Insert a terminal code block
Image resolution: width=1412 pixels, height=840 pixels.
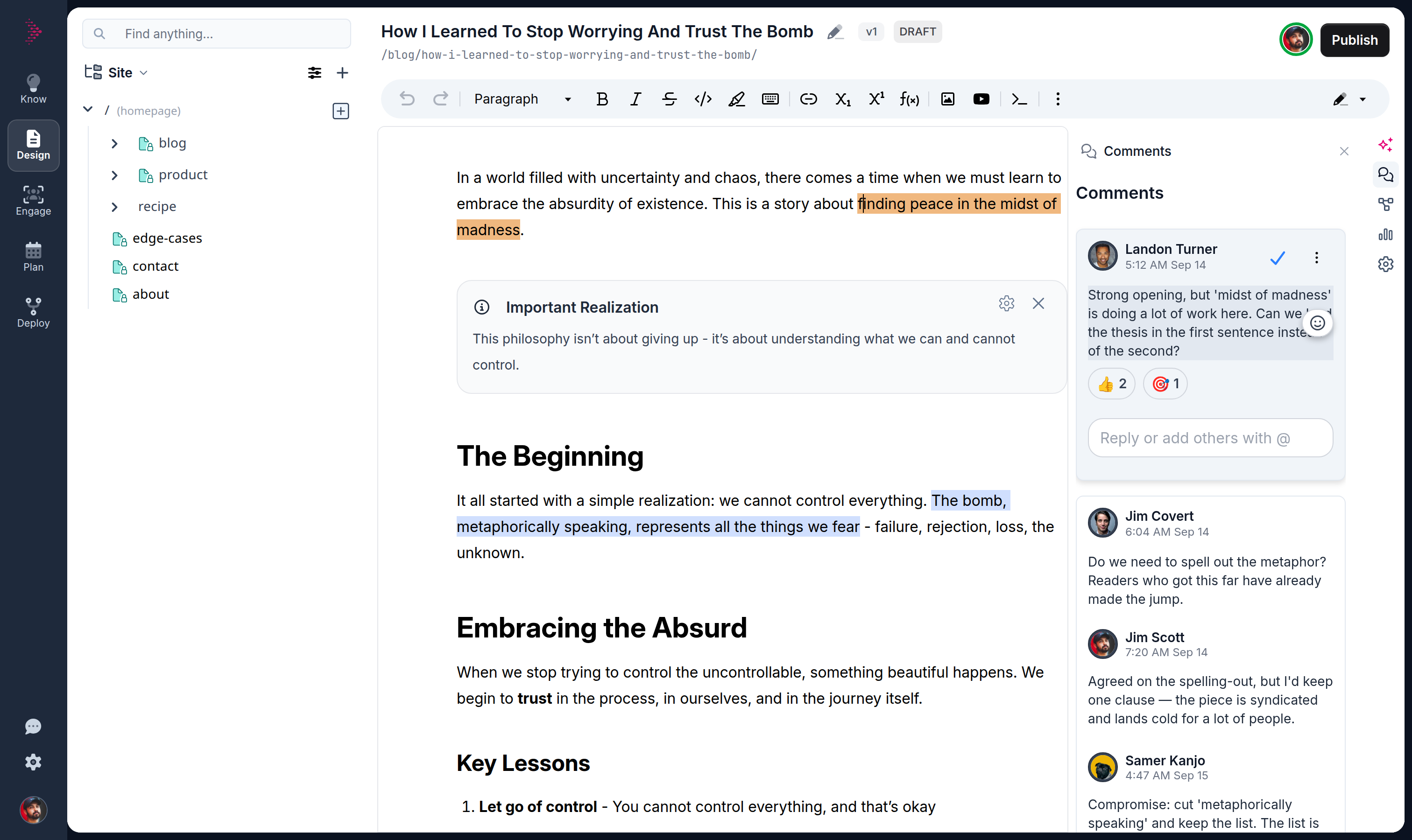[1019, 99]
